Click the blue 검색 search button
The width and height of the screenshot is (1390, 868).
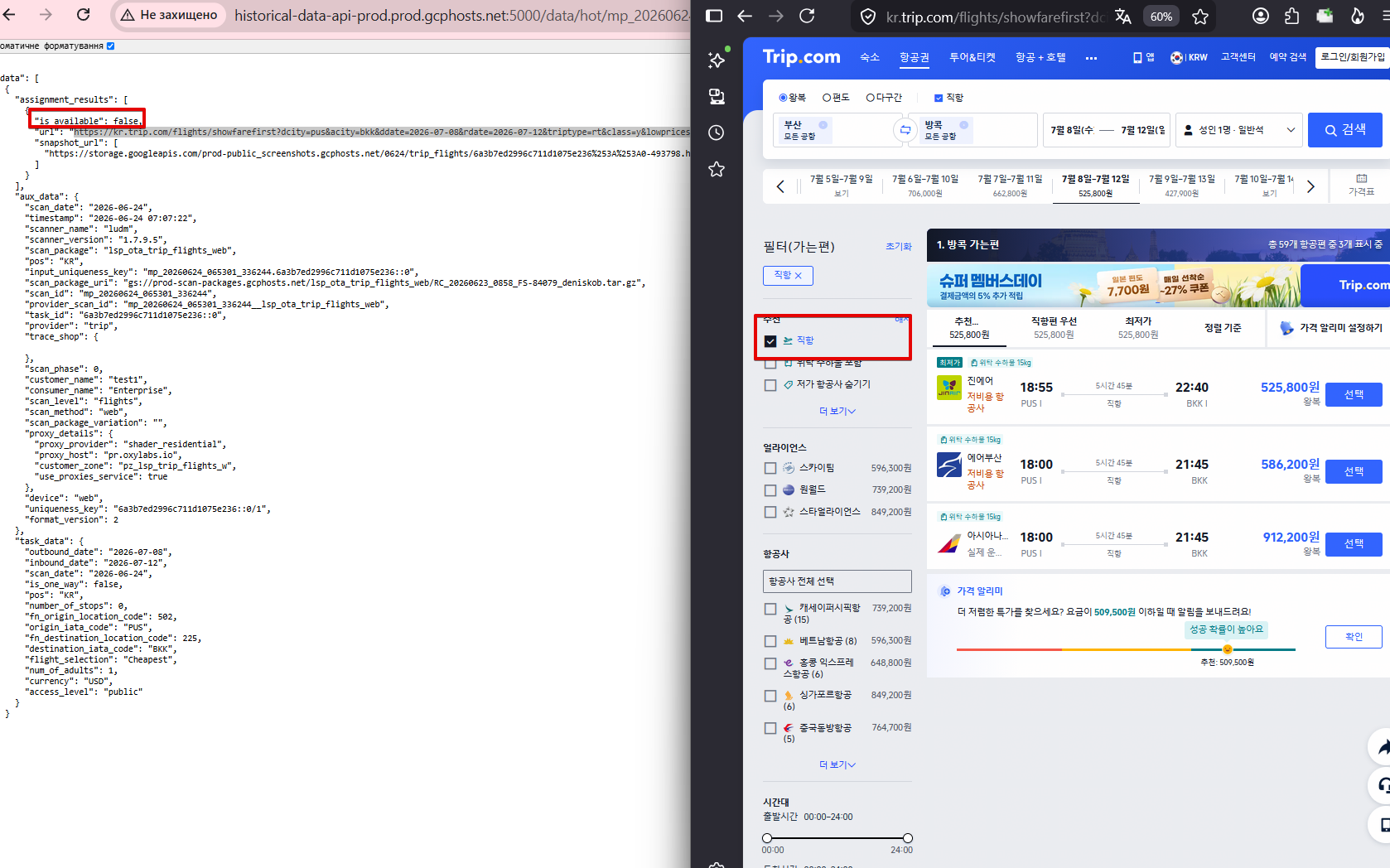(1345, 130)
